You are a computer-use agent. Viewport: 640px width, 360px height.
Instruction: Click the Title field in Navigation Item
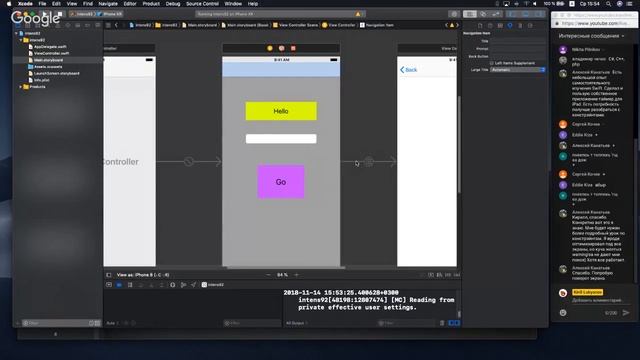click(x=518, y=41)
